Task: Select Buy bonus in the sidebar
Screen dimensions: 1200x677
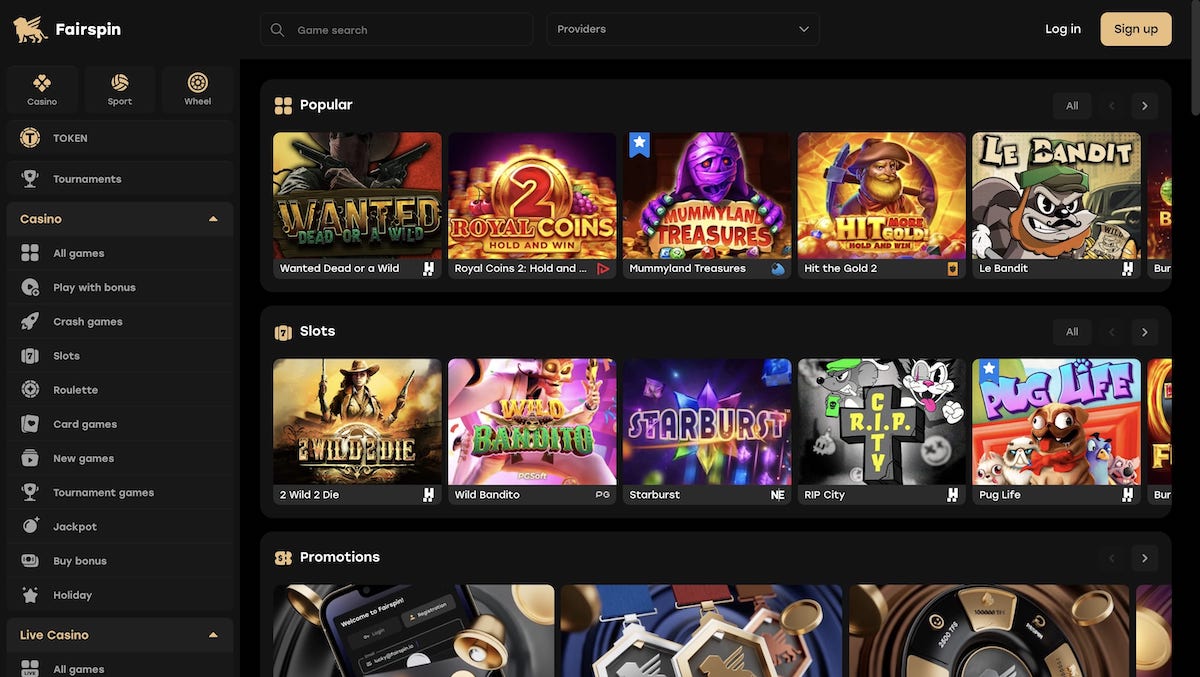Action: point(80,561)
